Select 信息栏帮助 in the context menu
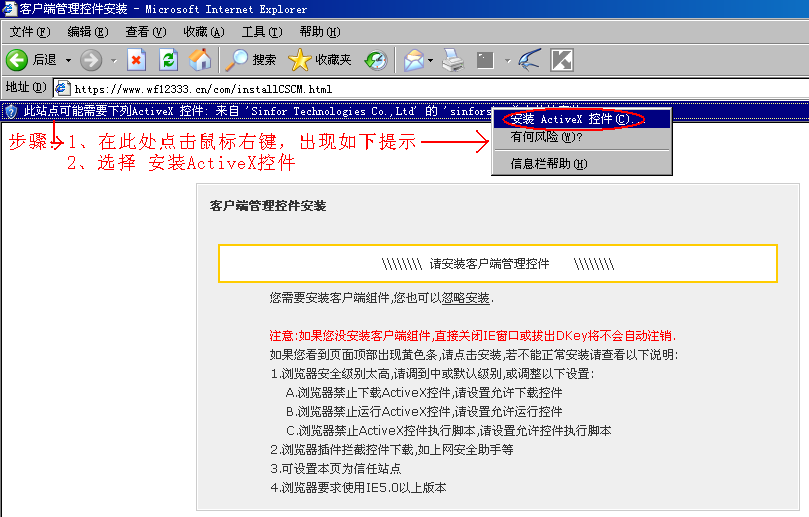 [549, 163]
